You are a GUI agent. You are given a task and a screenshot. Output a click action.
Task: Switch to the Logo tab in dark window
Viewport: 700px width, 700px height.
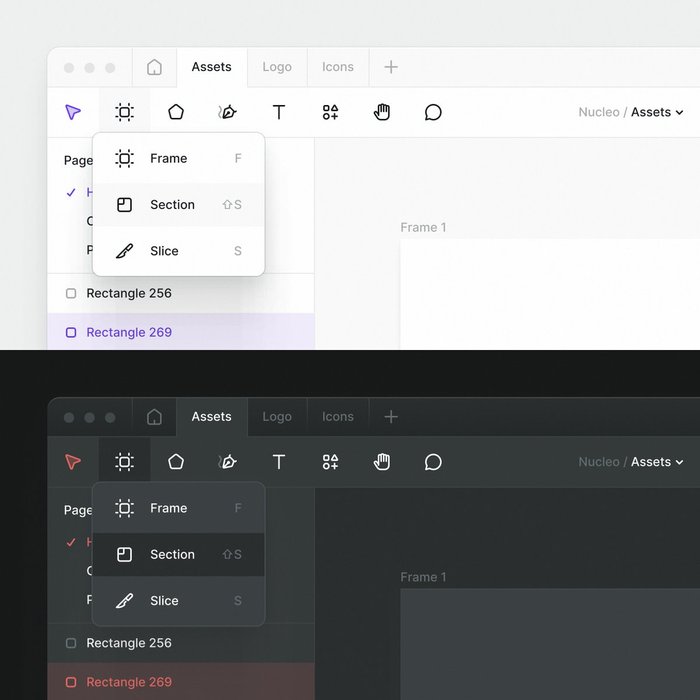[x=277, y=417]
